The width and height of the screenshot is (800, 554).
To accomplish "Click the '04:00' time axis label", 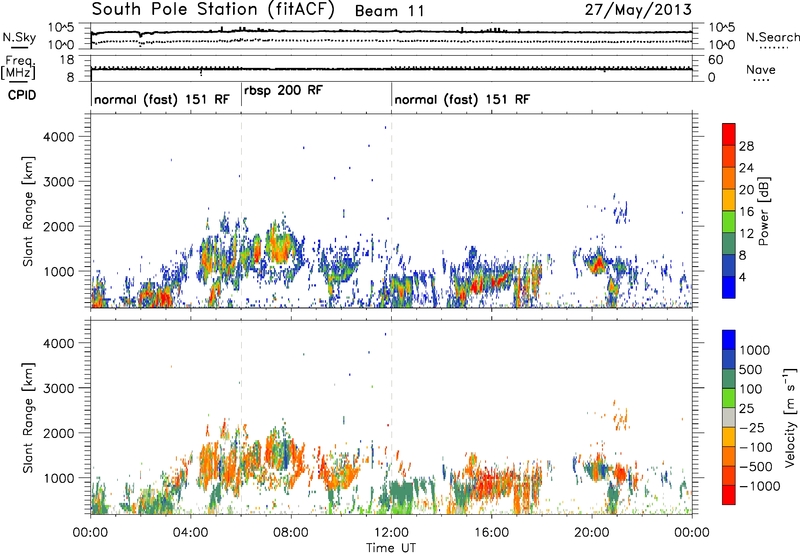I will (191, 533).
